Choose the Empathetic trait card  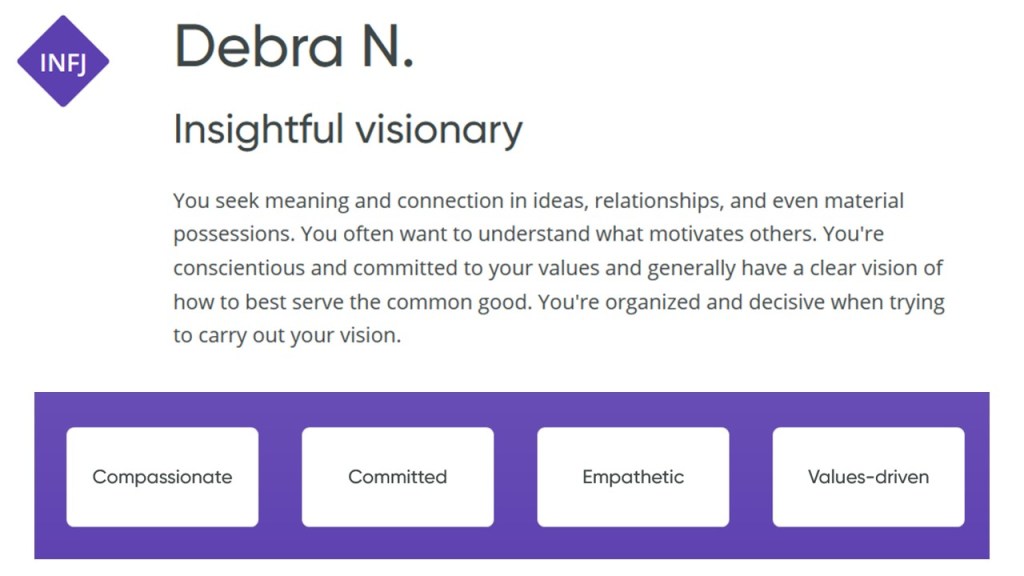tap(633, 477)
